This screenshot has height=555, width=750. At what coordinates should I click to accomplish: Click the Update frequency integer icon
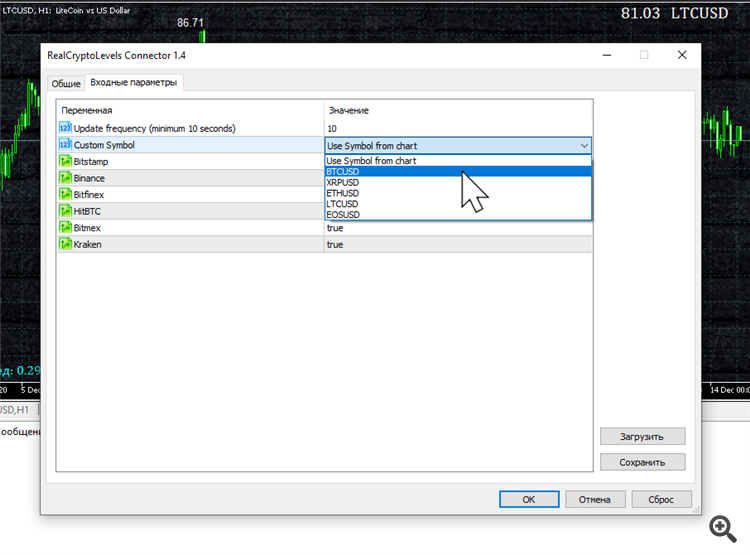(x=65, y=128)
